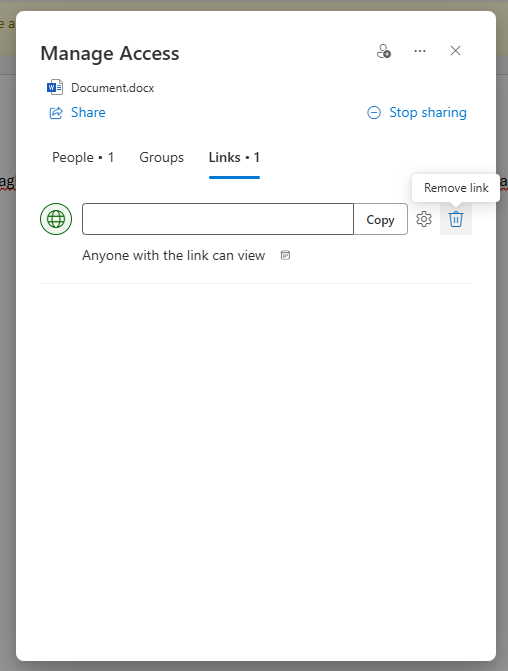Open link settings gear icon
The height and width of the screenshot is (671, 508).
[424, 219]
